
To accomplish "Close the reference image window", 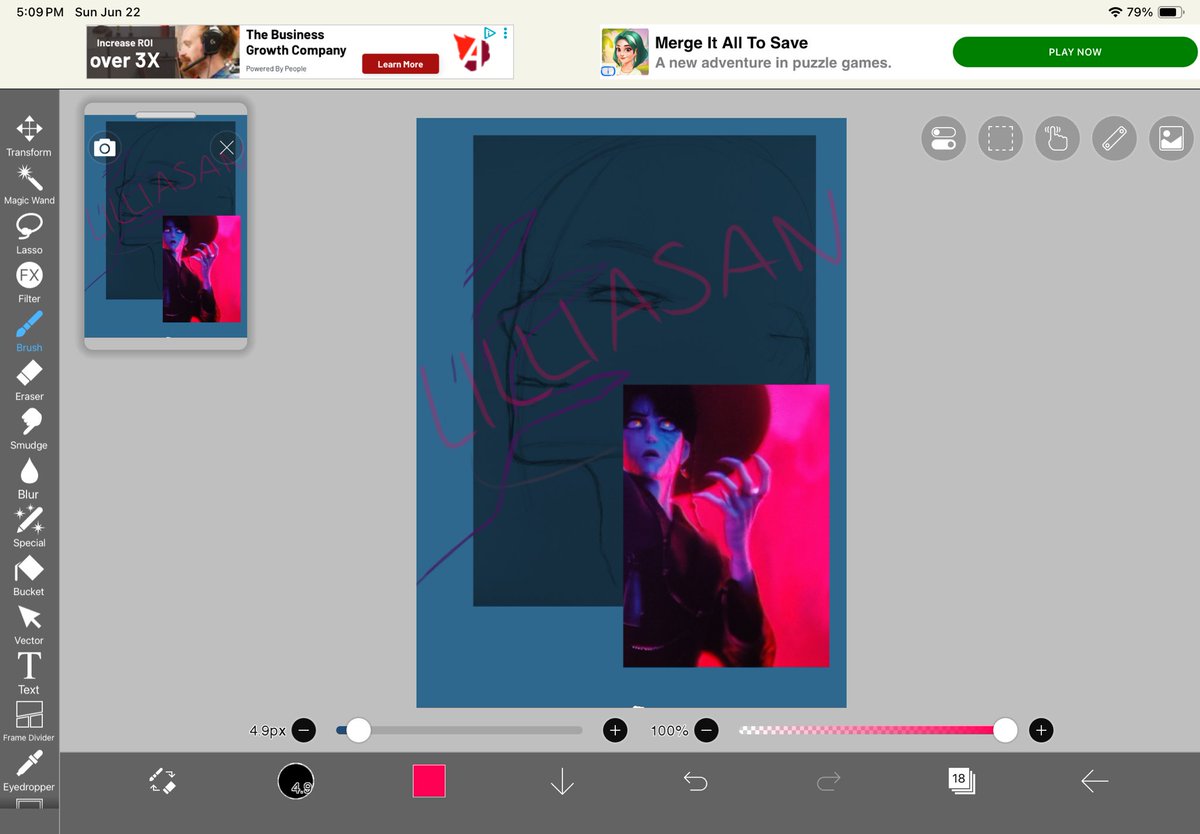I will (x=227, y=148).
